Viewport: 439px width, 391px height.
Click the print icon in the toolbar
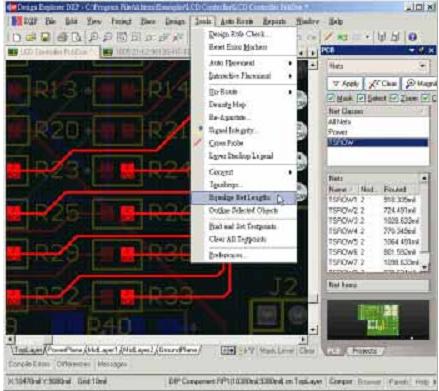pyautogui.click(x=62, y=37)
